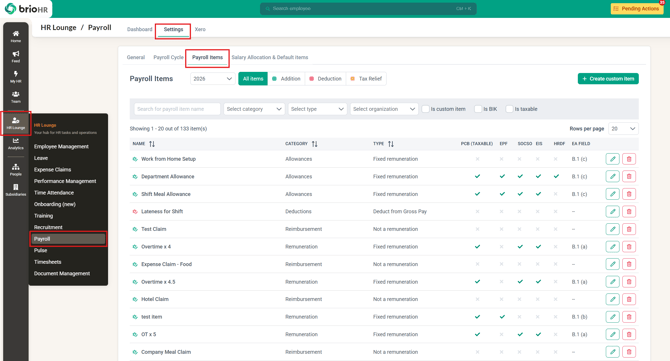
Task: Open the Subsidiaries building icon
Action: [x=16, y=190]
